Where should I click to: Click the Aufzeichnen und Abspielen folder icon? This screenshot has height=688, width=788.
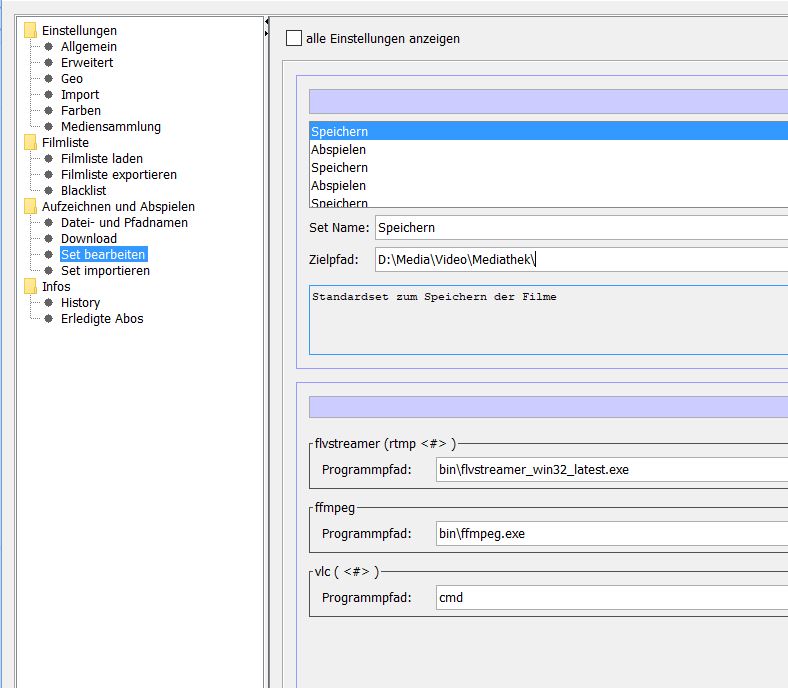(31, 207)
